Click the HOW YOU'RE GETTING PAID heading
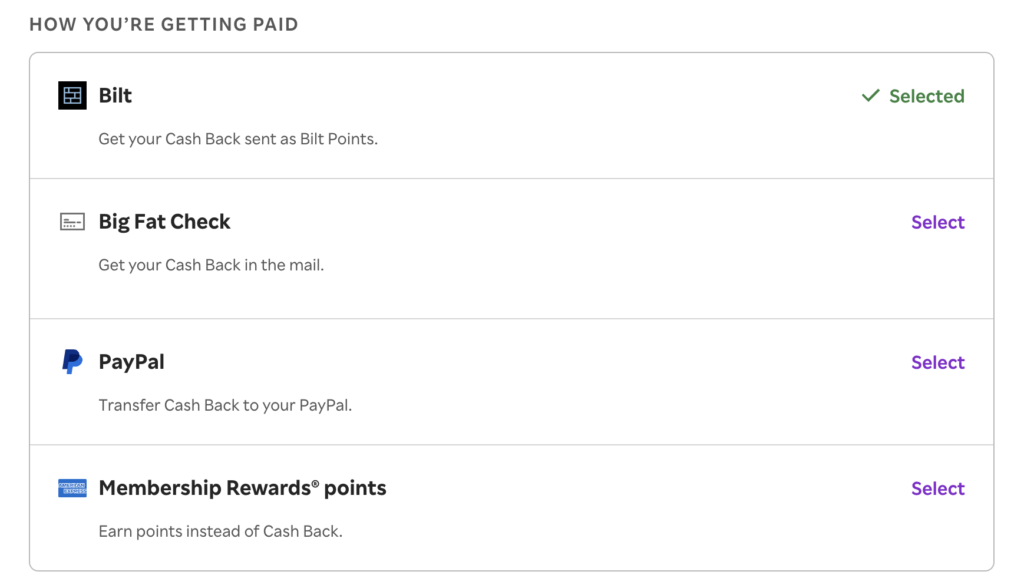This screenshot has height=588, width=1024. pos(163,24)
